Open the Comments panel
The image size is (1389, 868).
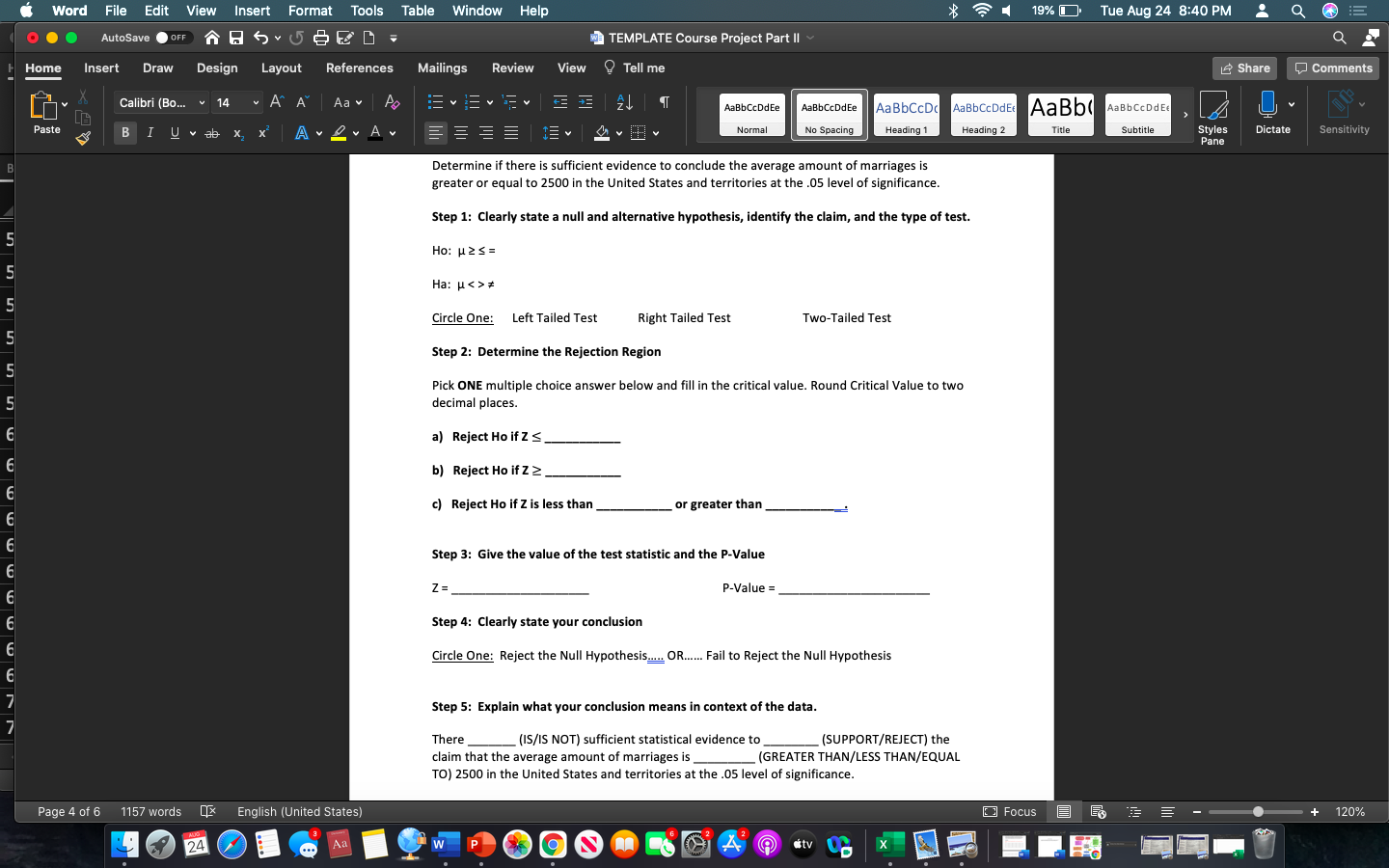pyautogui.click(x=1332, y=68)
